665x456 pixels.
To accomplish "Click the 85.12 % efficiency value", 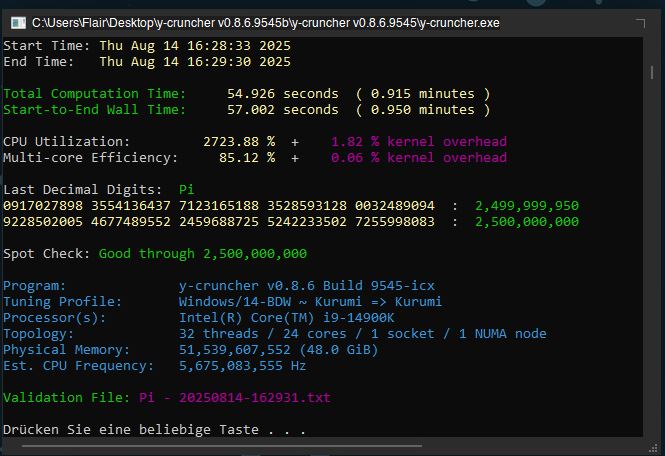I will click(247, 158).
